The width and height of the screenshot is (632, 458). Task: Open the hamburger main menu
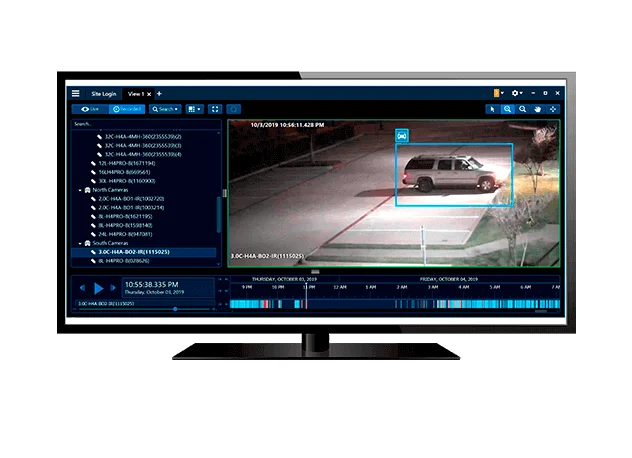pos(75,93)
